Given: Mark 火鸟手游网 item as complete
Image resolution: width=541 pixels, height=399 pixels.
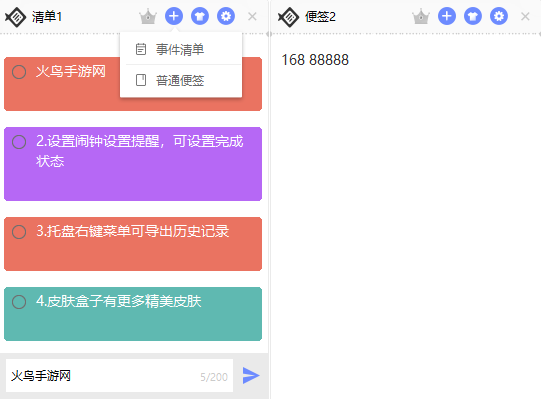Looking at the screenshot, I should pos(19,72).
